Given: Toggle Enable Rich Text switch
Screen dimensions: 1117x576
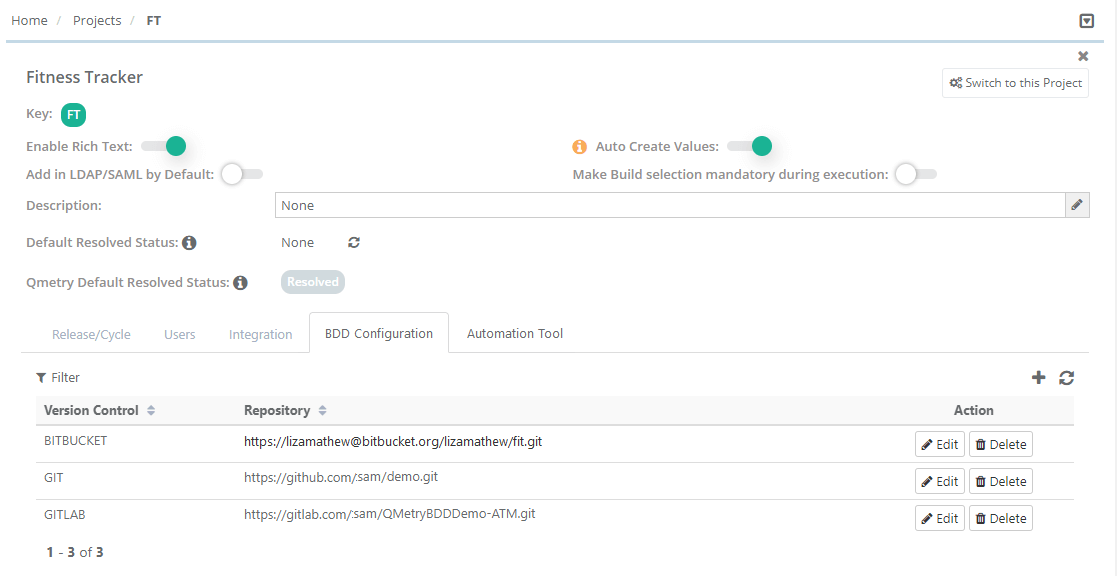Looking at the screenshot, I should click(163, 147).
